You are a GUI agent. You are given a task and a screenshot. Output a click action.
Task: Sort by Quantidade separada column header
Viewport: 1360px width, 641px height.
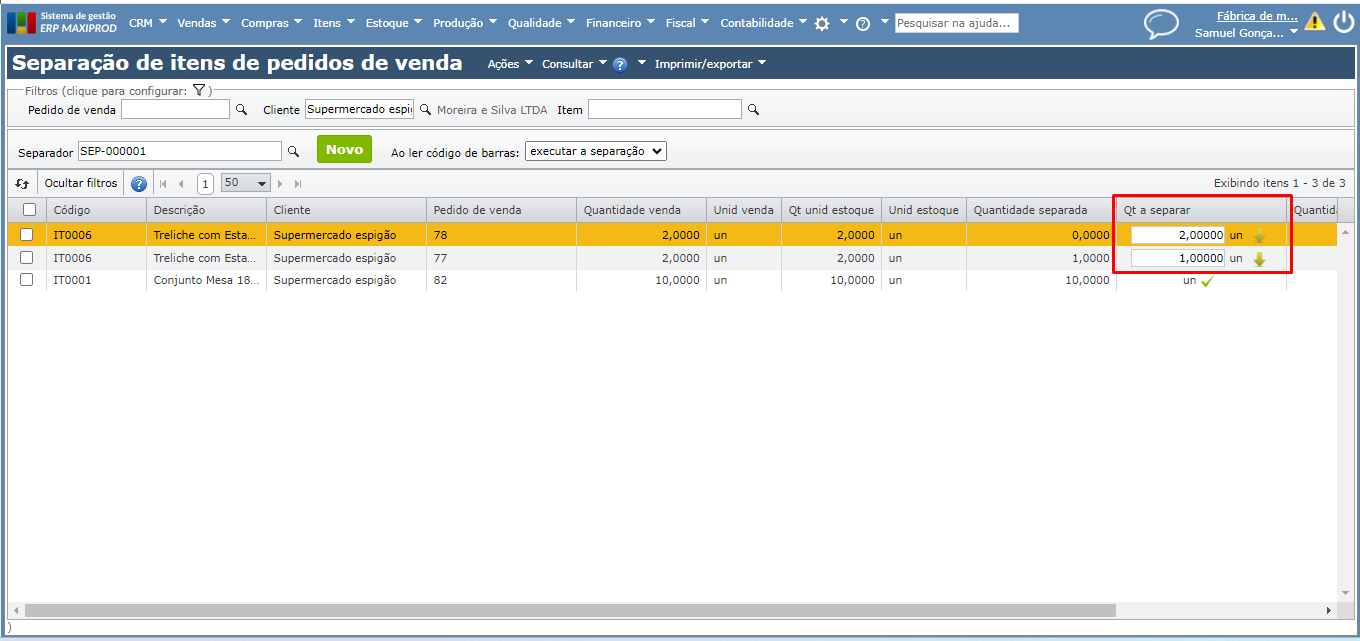click(1041, 210)
